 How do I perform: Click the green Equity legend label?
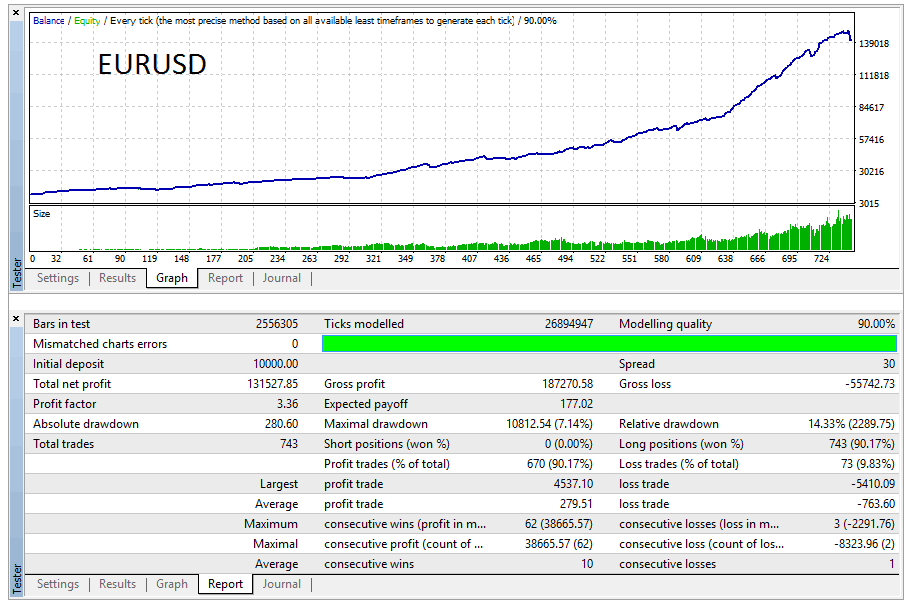pyautogui.click(x=87, y=21)
